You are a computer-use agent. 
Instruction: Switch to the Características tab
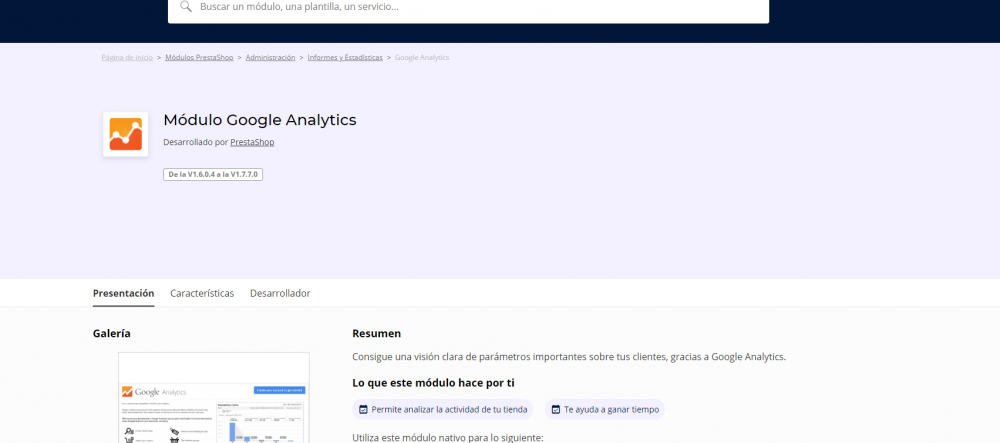(202, 293)
